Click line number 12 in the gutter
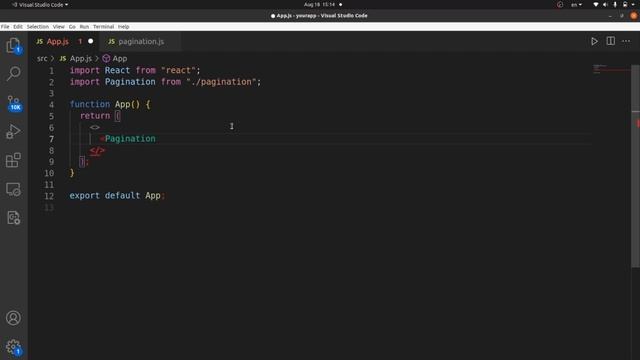640x360 pixels. (49, 196)
